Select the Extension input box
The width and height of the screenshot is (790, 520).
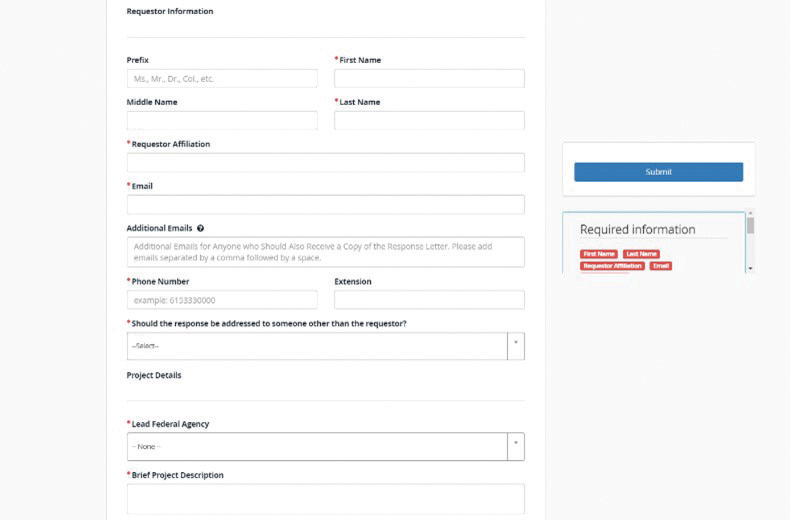(429, 300)
